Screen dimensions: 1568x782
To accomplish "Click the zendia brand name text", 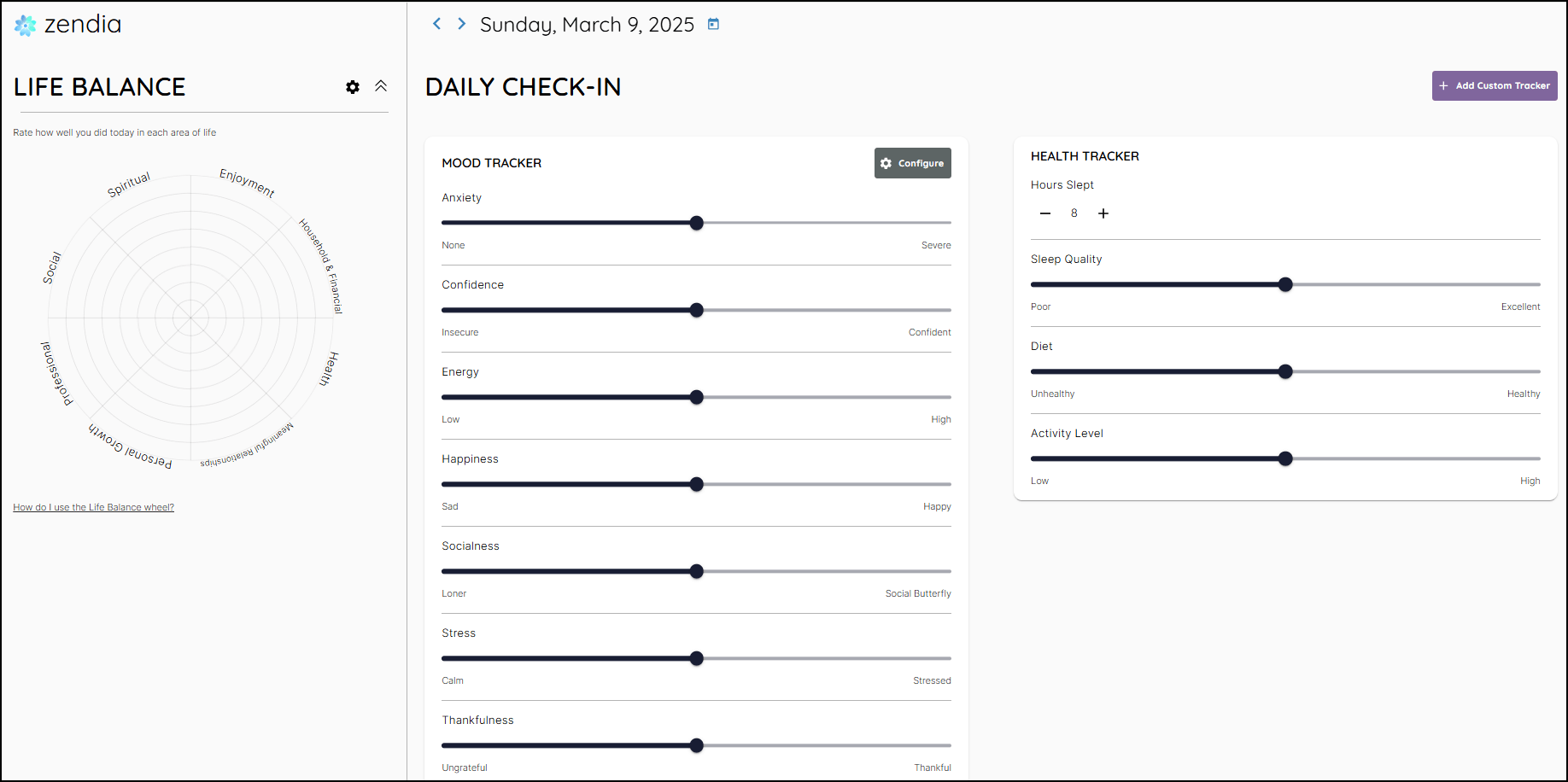I will [x=83, y=24].
